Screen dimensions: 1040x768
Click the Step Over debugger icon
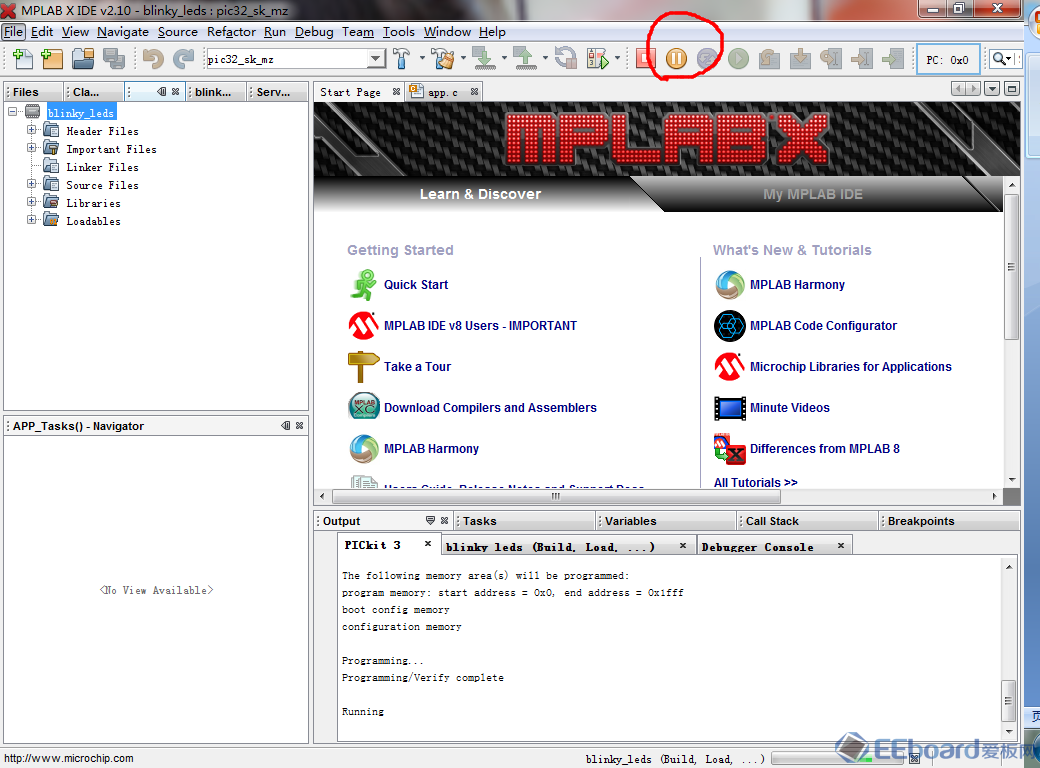point(769,59)
